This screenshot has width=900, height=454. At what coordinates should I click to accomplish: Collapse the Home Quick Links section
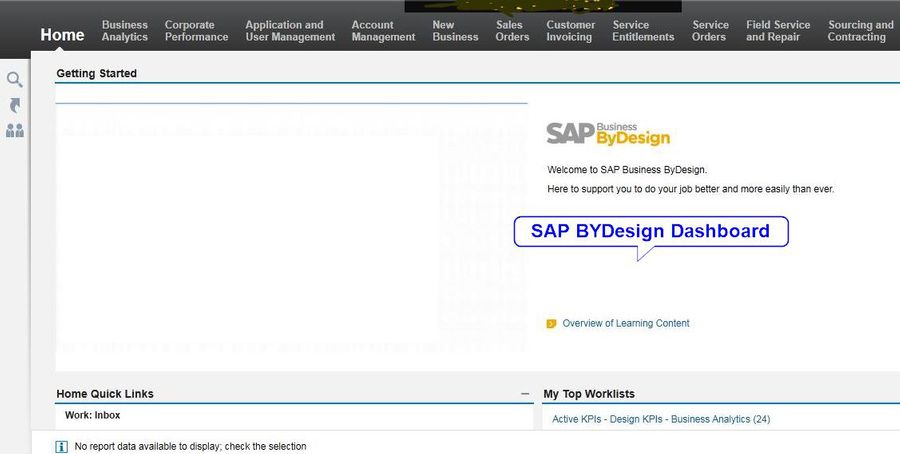pos(525,394)
